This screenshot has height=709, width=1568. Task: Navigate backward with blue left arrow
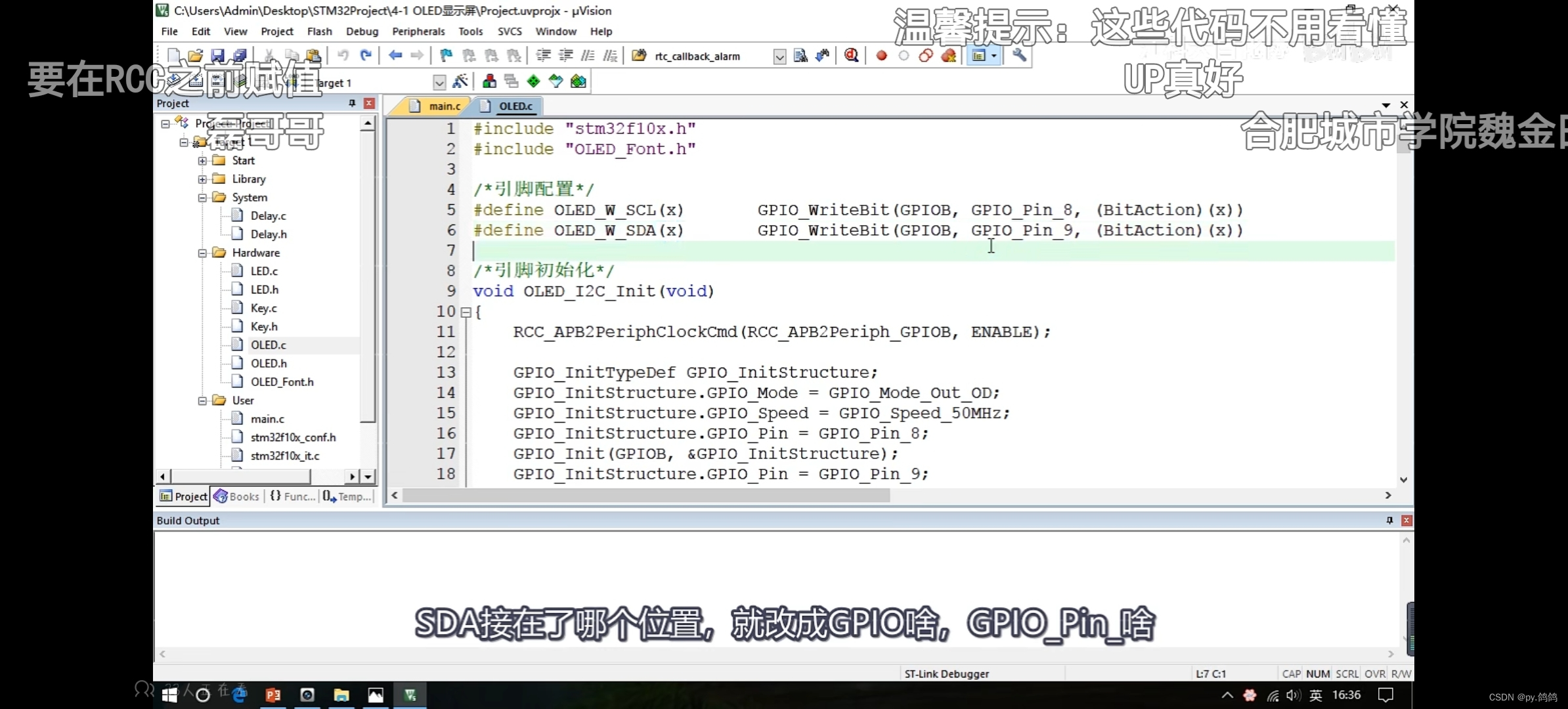coord(395,56)
